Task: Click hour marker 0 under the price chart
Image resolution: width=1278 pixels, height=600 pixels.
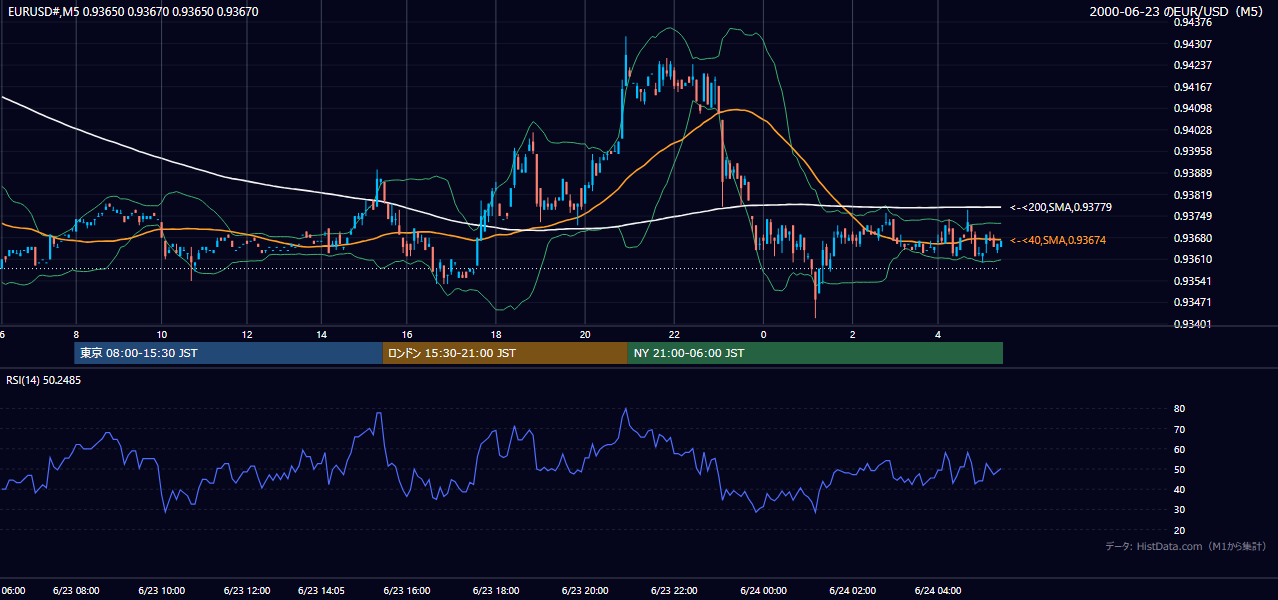Action: (763, 334)
